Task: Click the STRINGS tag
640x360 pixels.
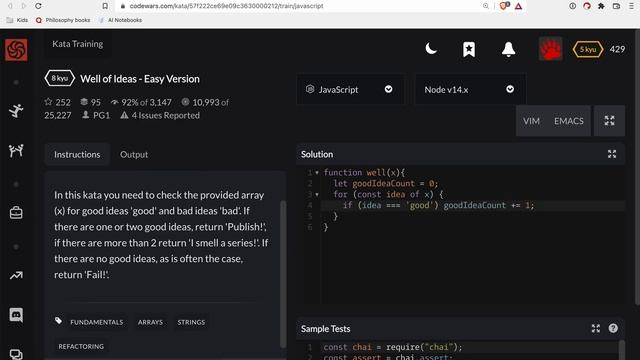Action: tap(191, 322)
